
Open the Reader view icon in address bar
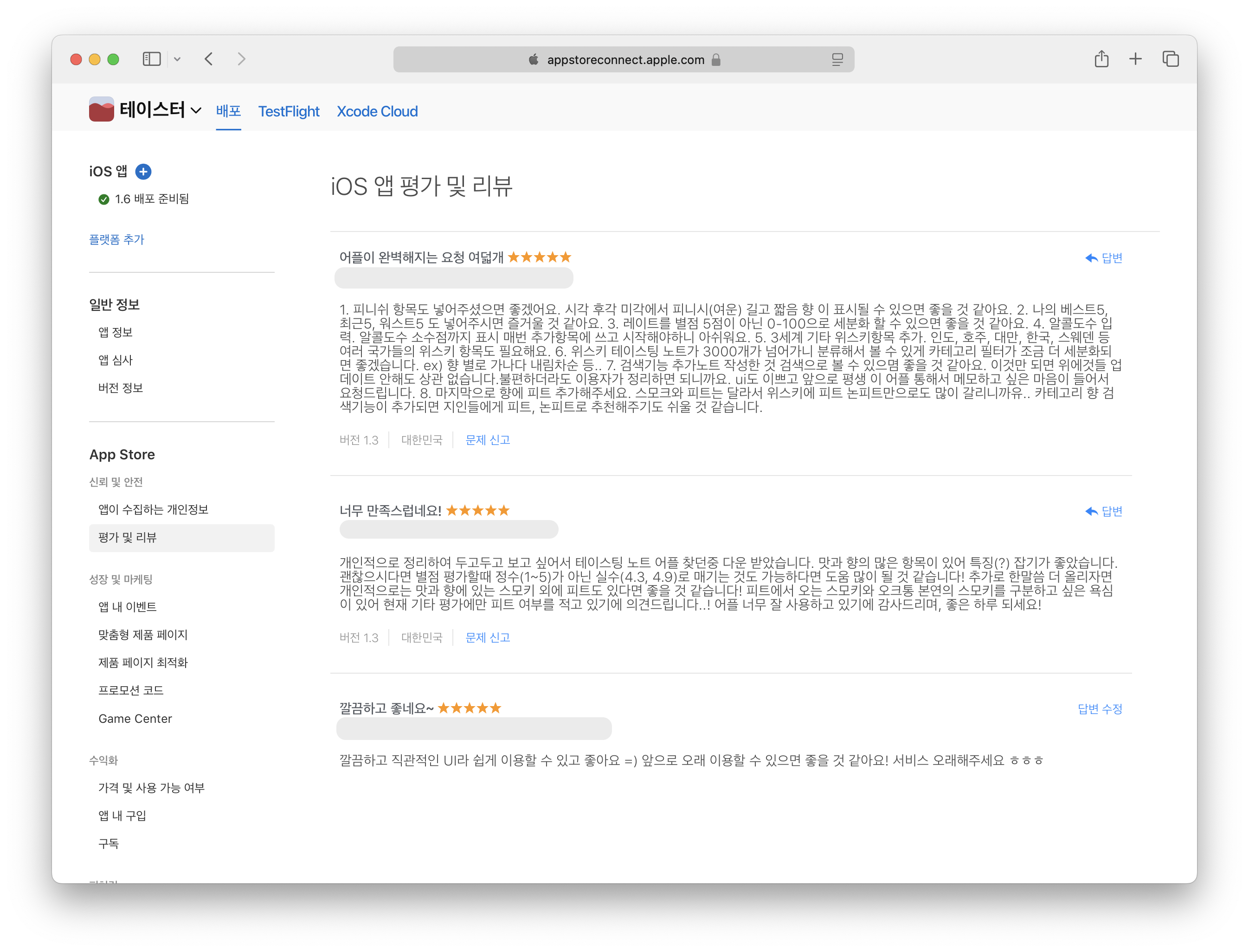click(837, 59)
